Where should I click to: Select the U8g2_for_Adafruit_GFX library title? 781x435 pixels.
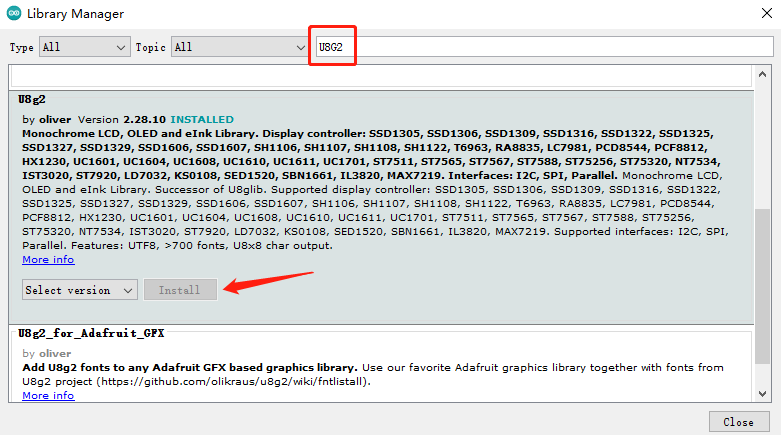91,333
